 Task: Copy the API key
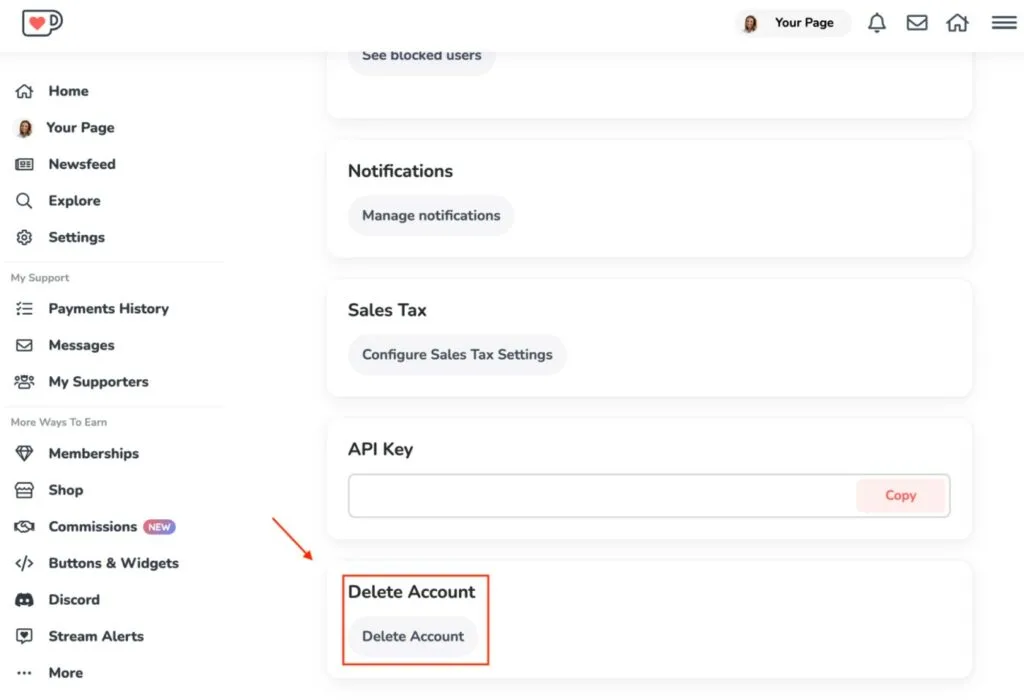(900, 495)
